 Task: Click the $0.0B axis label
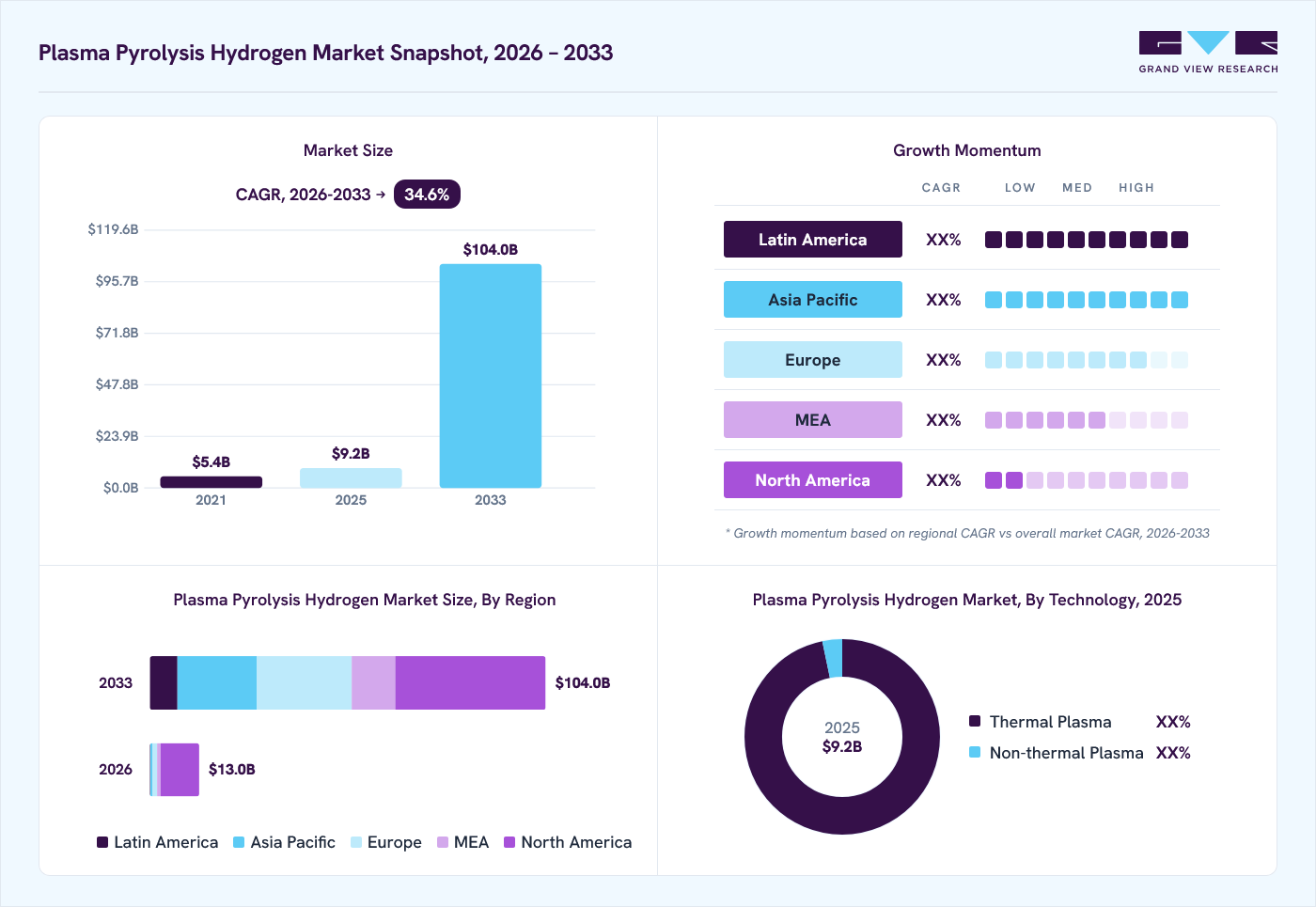(x=120, y=488)
